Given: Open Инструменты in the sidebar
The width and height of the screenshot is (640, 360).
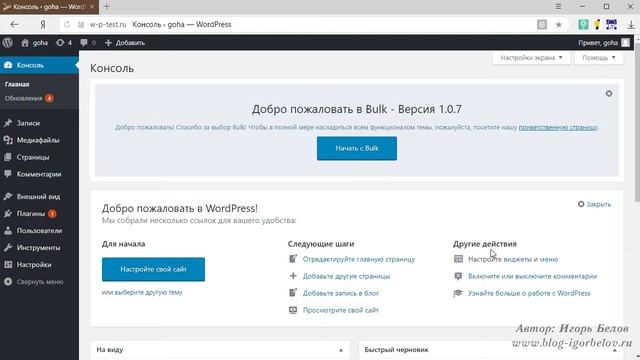Looking at the screenshot, I should (x=39, y=248).
